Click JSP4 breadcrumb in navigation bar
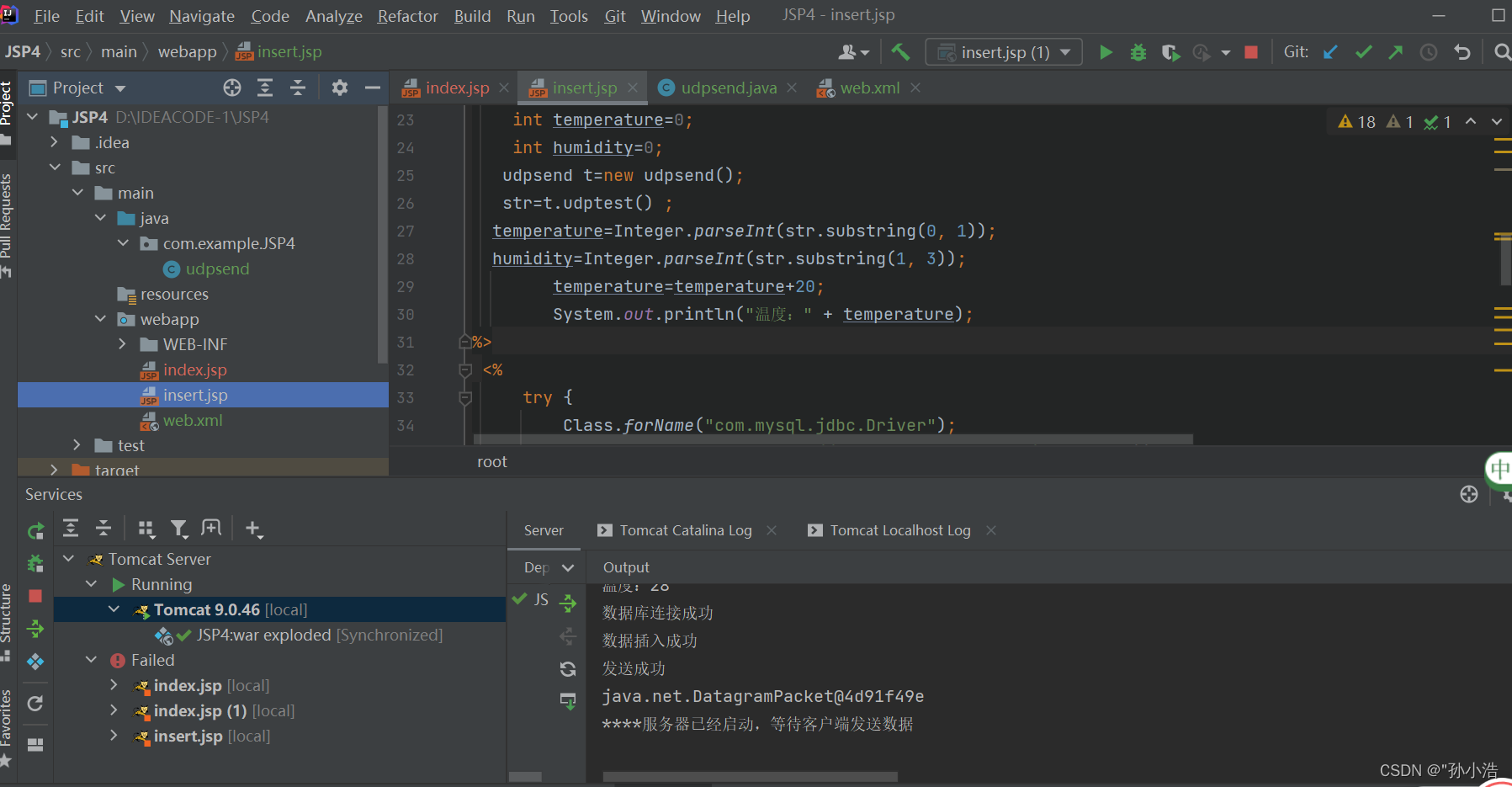This screenshot has height=787, width=1512. [23, 51]
